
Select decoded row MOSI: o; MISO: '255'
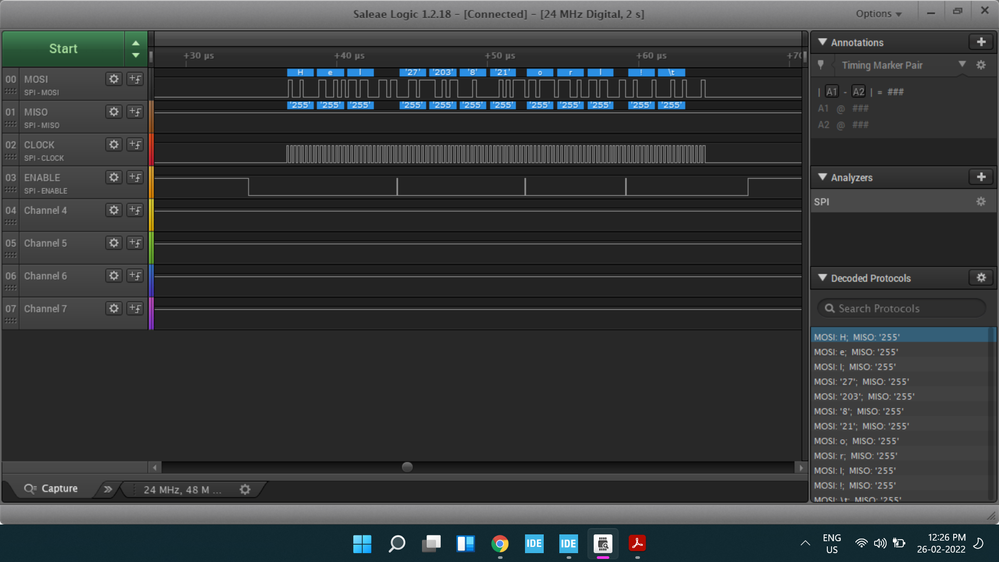(902, 441)
